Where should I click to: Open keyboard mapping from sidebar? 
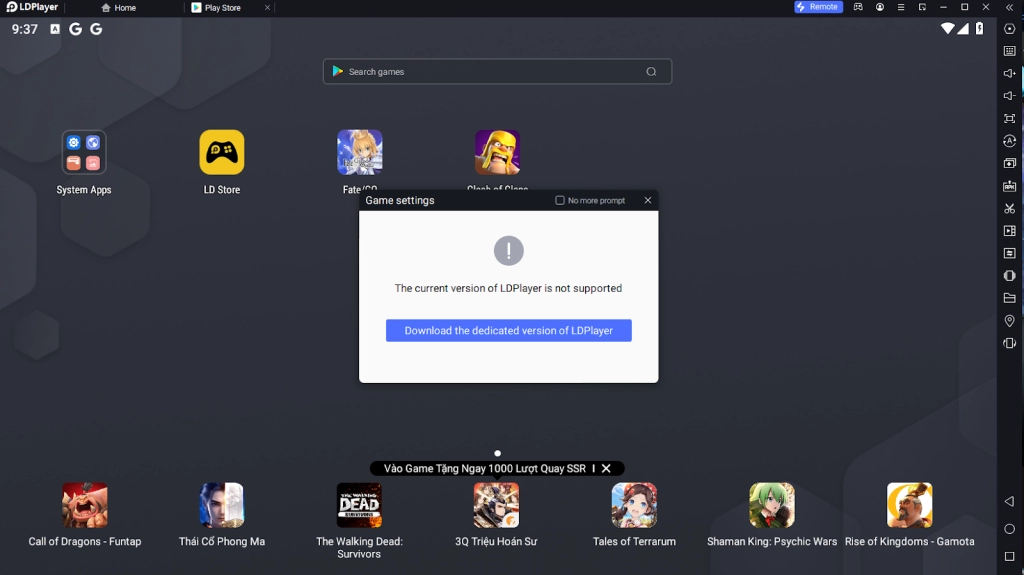(x=1010, y=51)
